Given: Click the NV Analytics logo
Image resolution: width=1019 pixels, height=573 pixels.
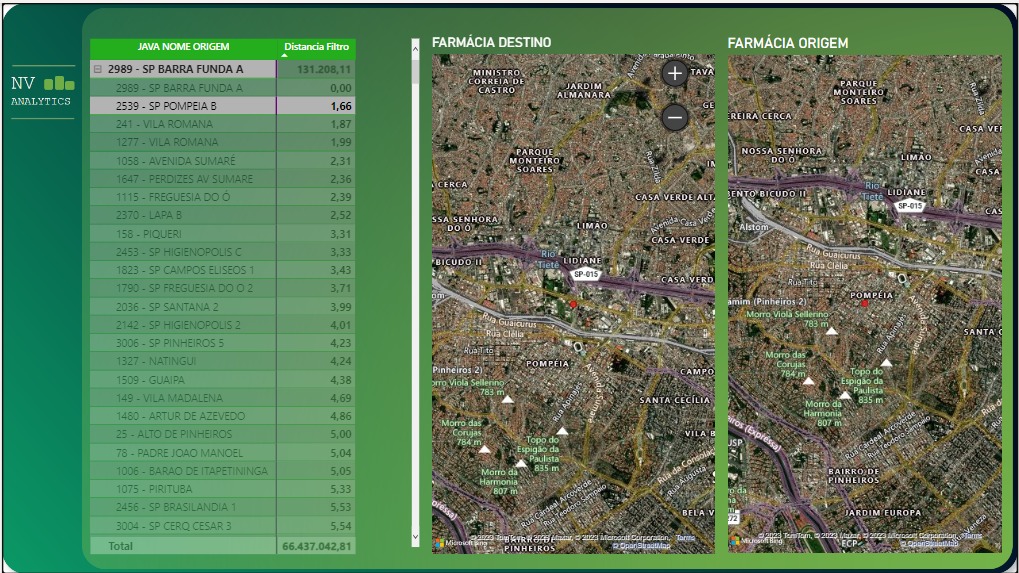Looking at the screenshot, I should click(42, 92).
